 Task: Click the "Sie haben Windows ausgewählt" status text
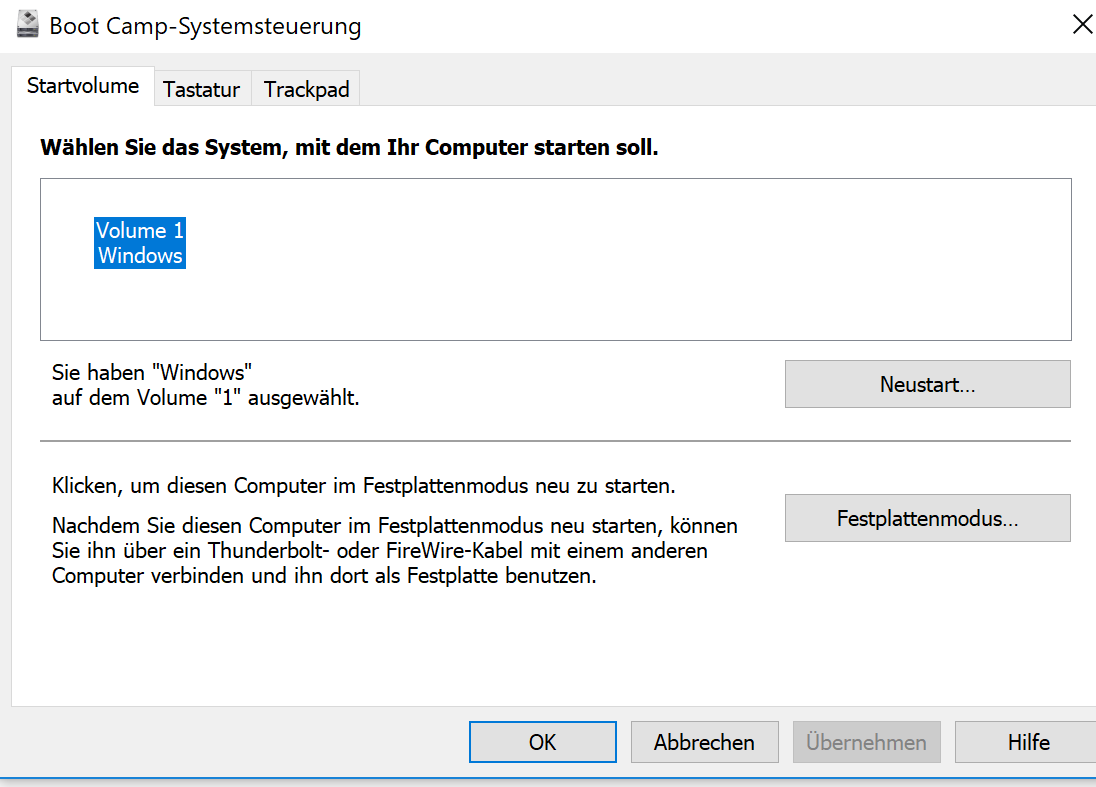pyautogui.click(x=205, y=385)
